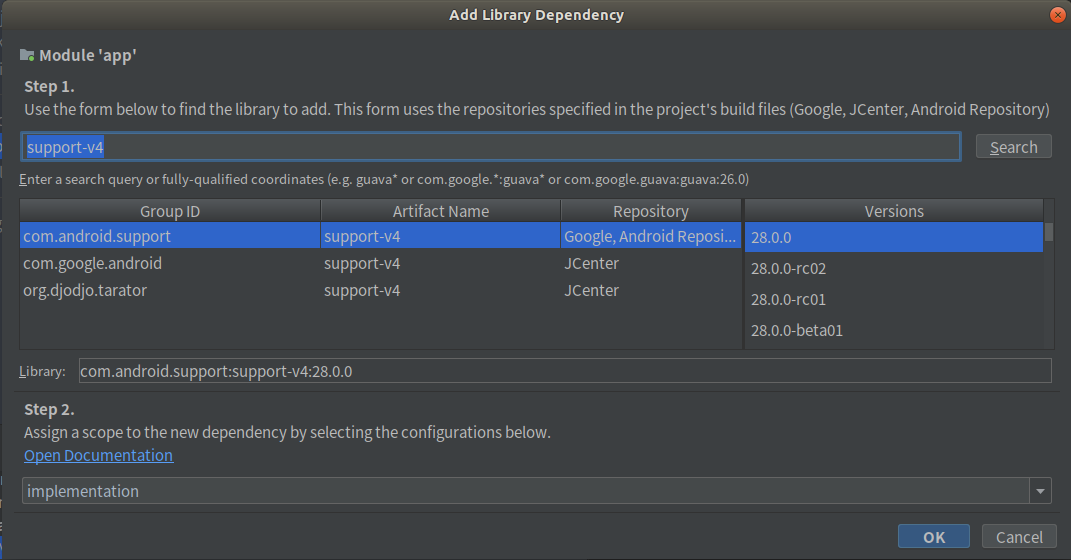Click the Cancel button

point(1019,537)
